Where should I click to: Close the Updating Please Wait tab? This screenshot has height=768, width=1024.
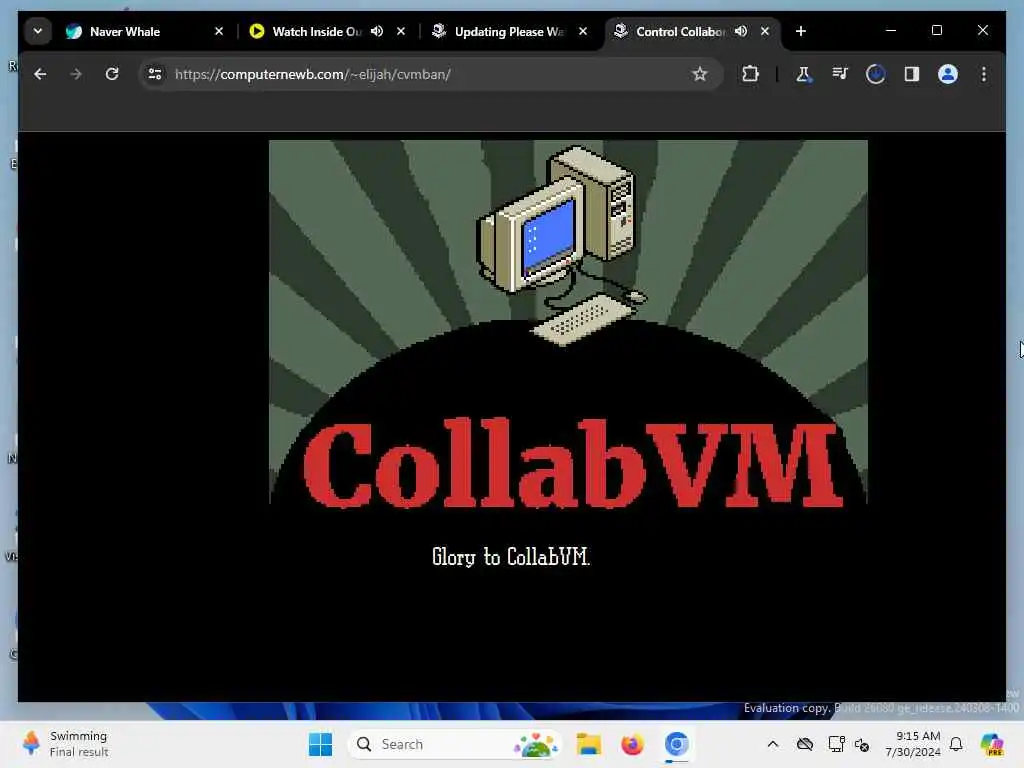point(583,31)
